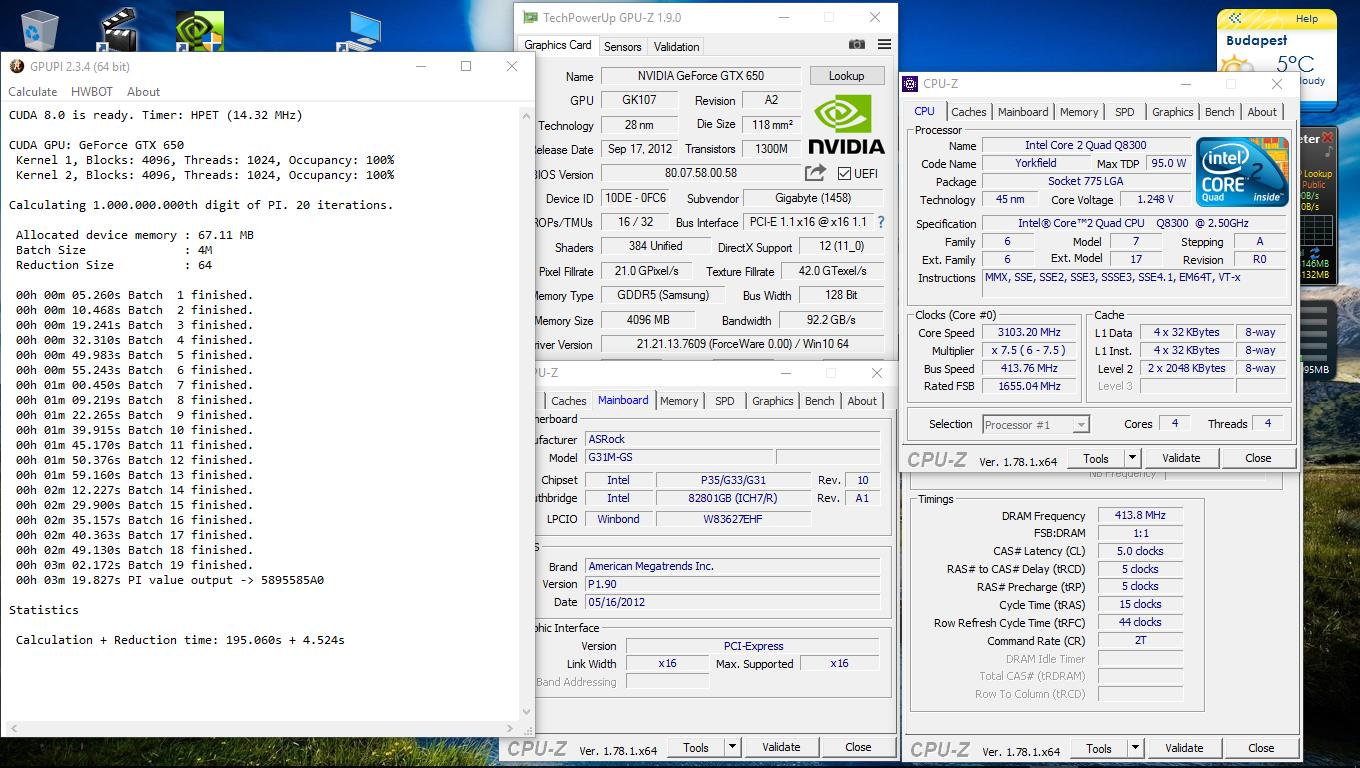Viewport: 1360px width, 768px height.
Task: Toggle the UEFI checkbox in GPU-Z
Action: tap(845, 173)
